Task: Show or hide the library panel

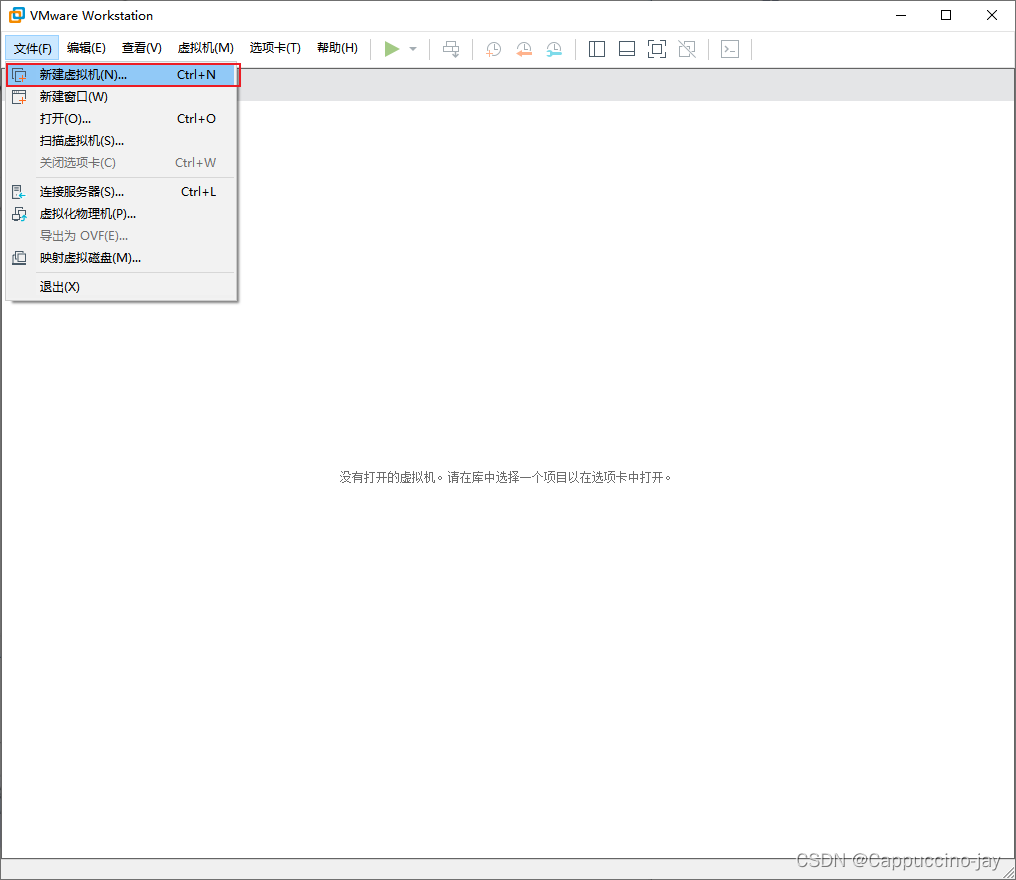Action: coord(596,48)
